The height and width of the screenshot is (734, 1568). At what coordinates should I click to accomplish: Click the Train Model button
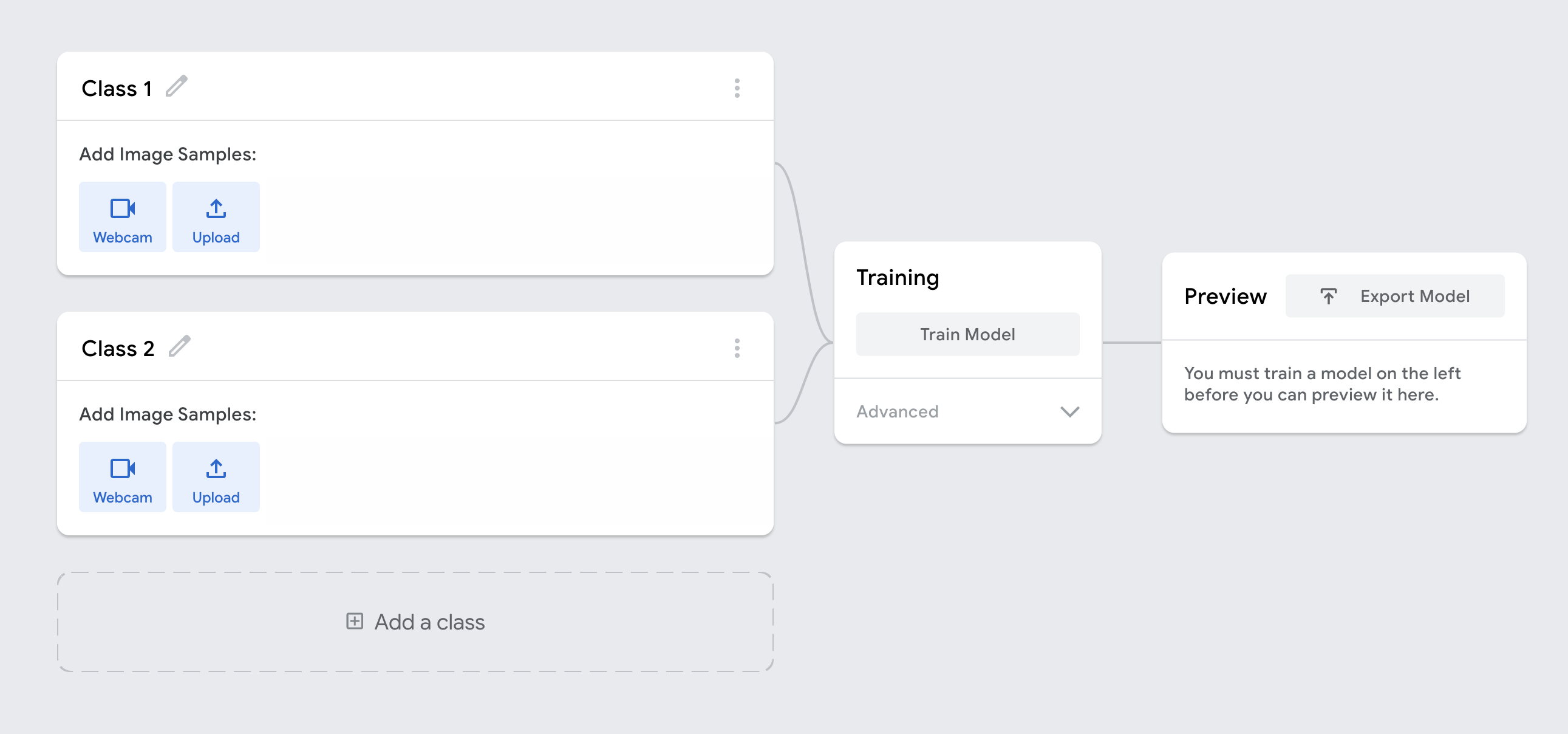point(967,334)
